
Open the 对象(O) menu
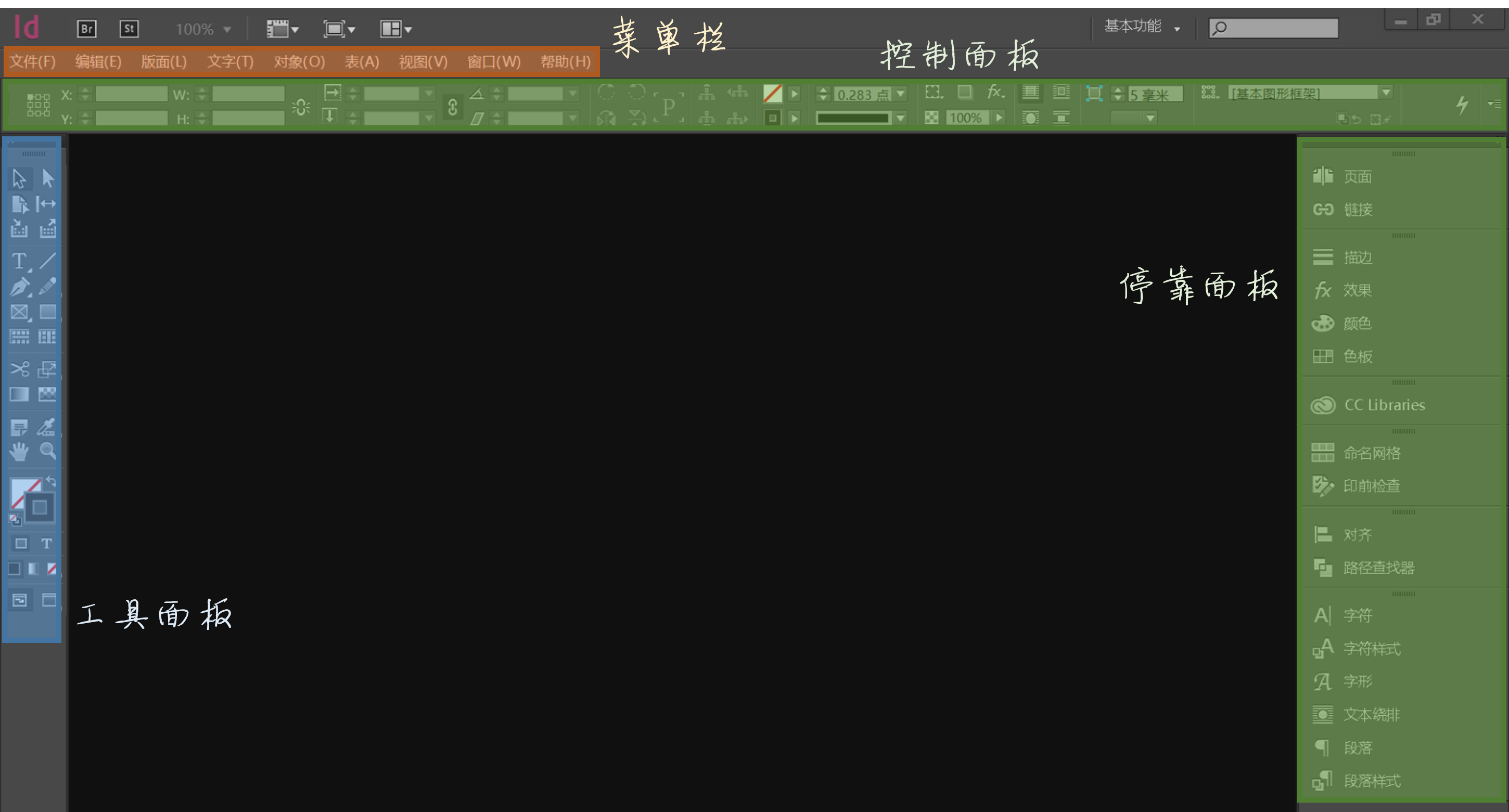(299, 61)
